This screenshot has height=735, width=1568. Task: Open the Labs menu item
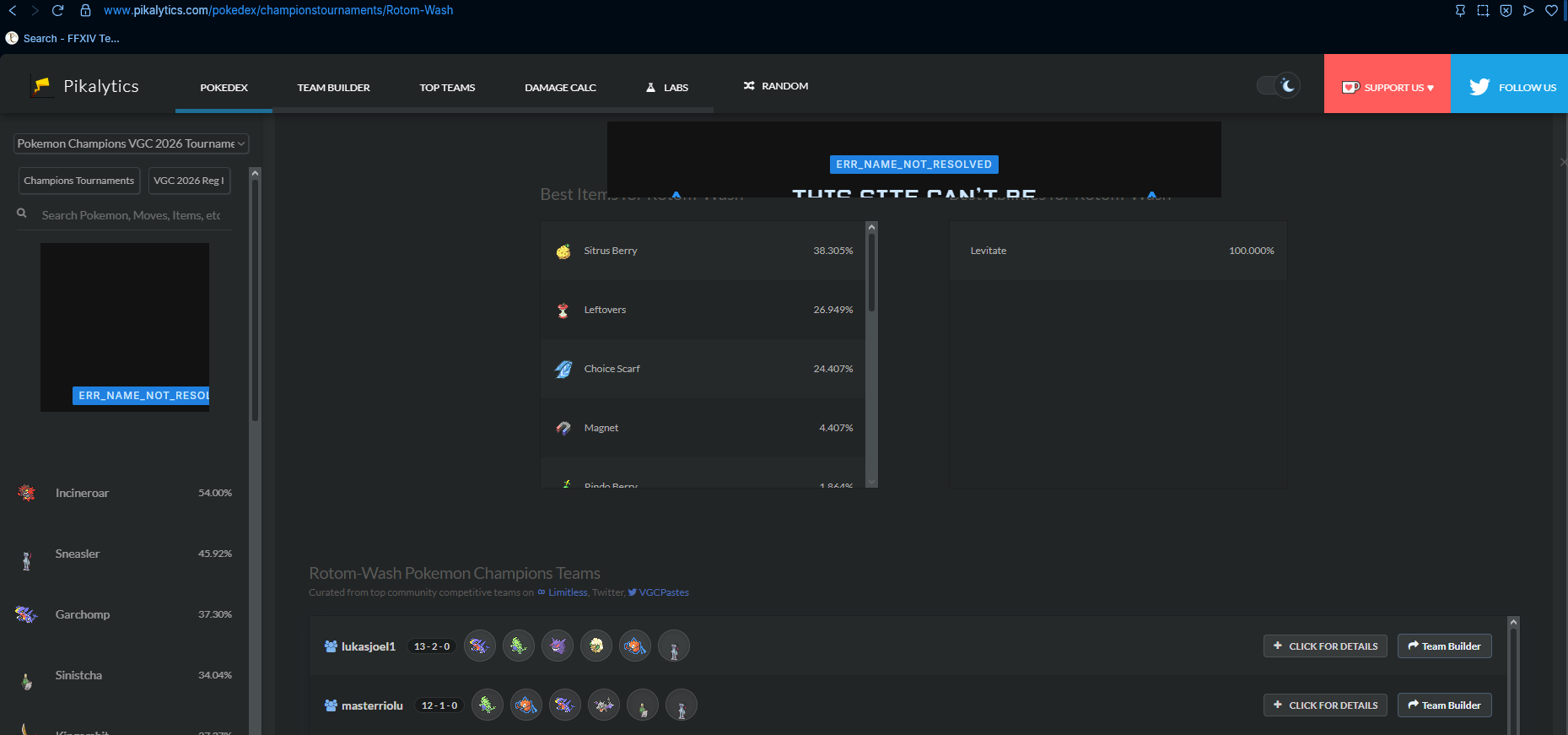[667, 87]
